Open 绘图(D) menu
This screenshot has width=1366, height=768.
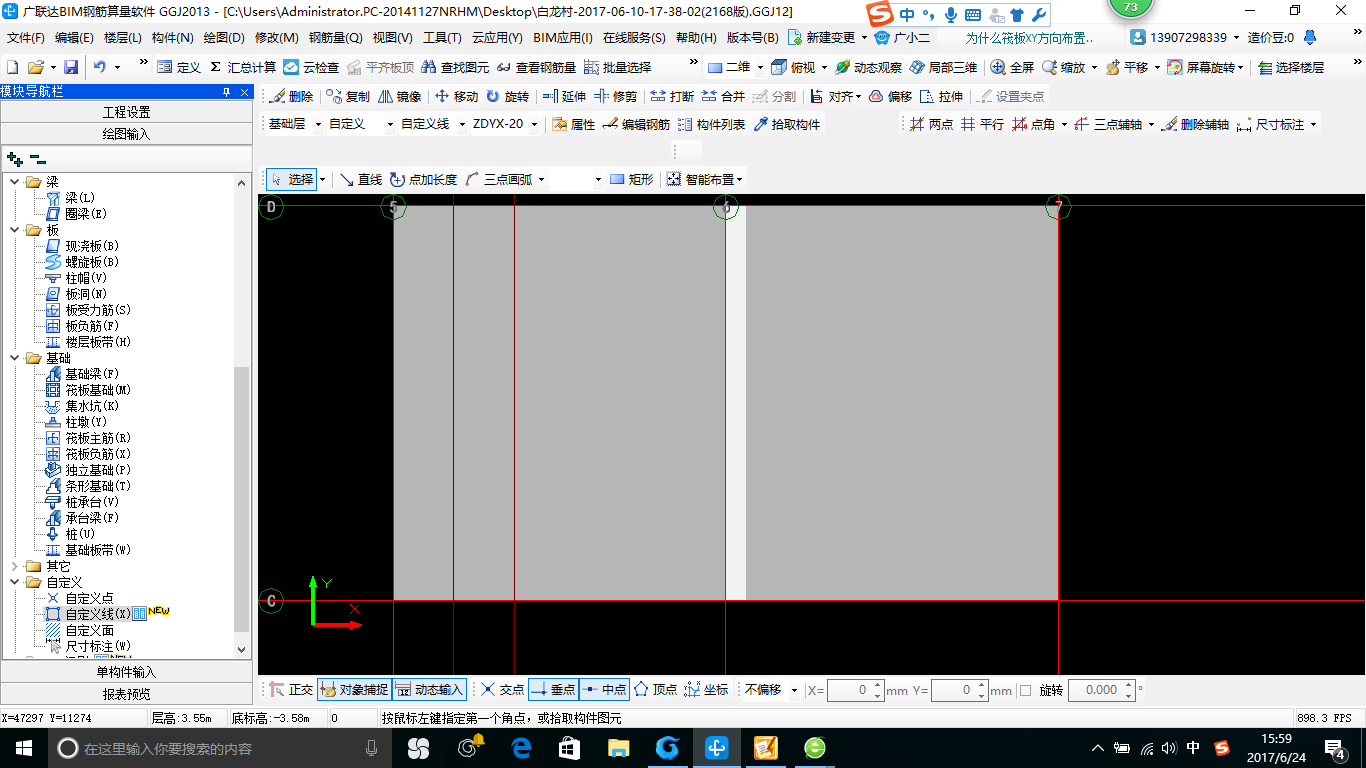223,38
